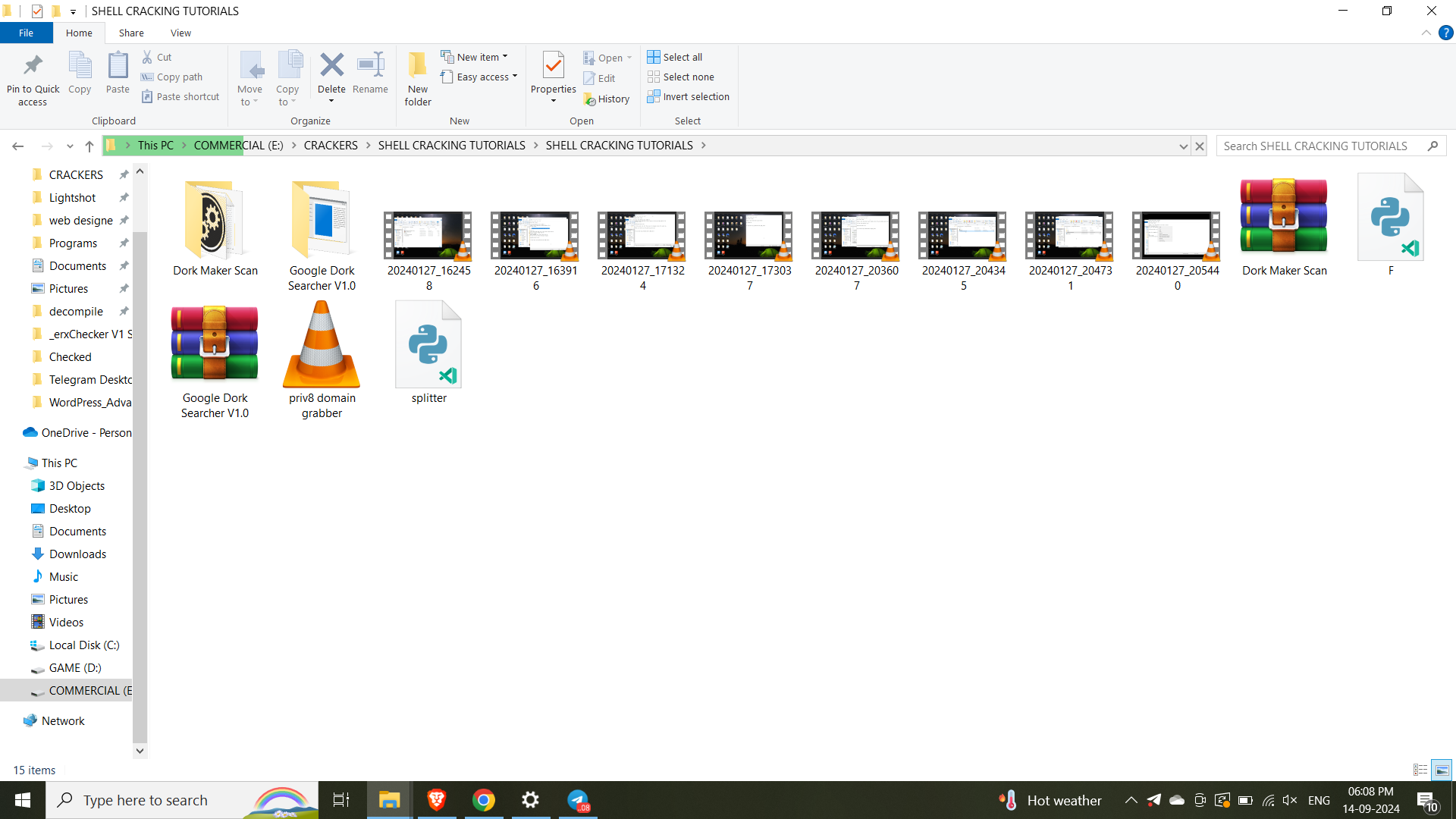Toggle Pin to Quick Access for CRACKERS
1456x819 pixels.
point(123,174)
